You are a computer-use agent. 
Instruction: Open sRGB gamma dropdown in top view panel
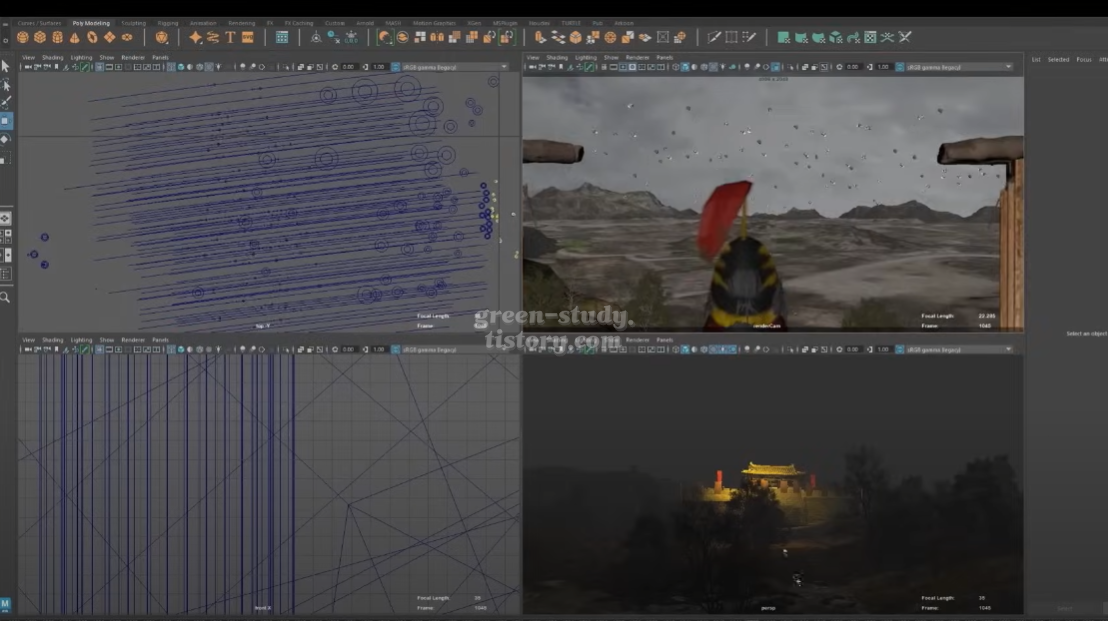coord(454,67)
